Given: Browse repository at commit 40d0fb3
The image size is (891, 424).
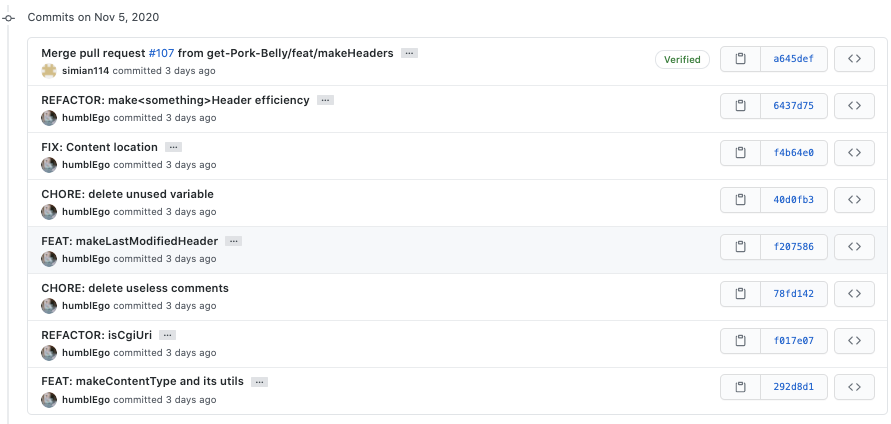Looking at the screenshot, I should [854, 200].
